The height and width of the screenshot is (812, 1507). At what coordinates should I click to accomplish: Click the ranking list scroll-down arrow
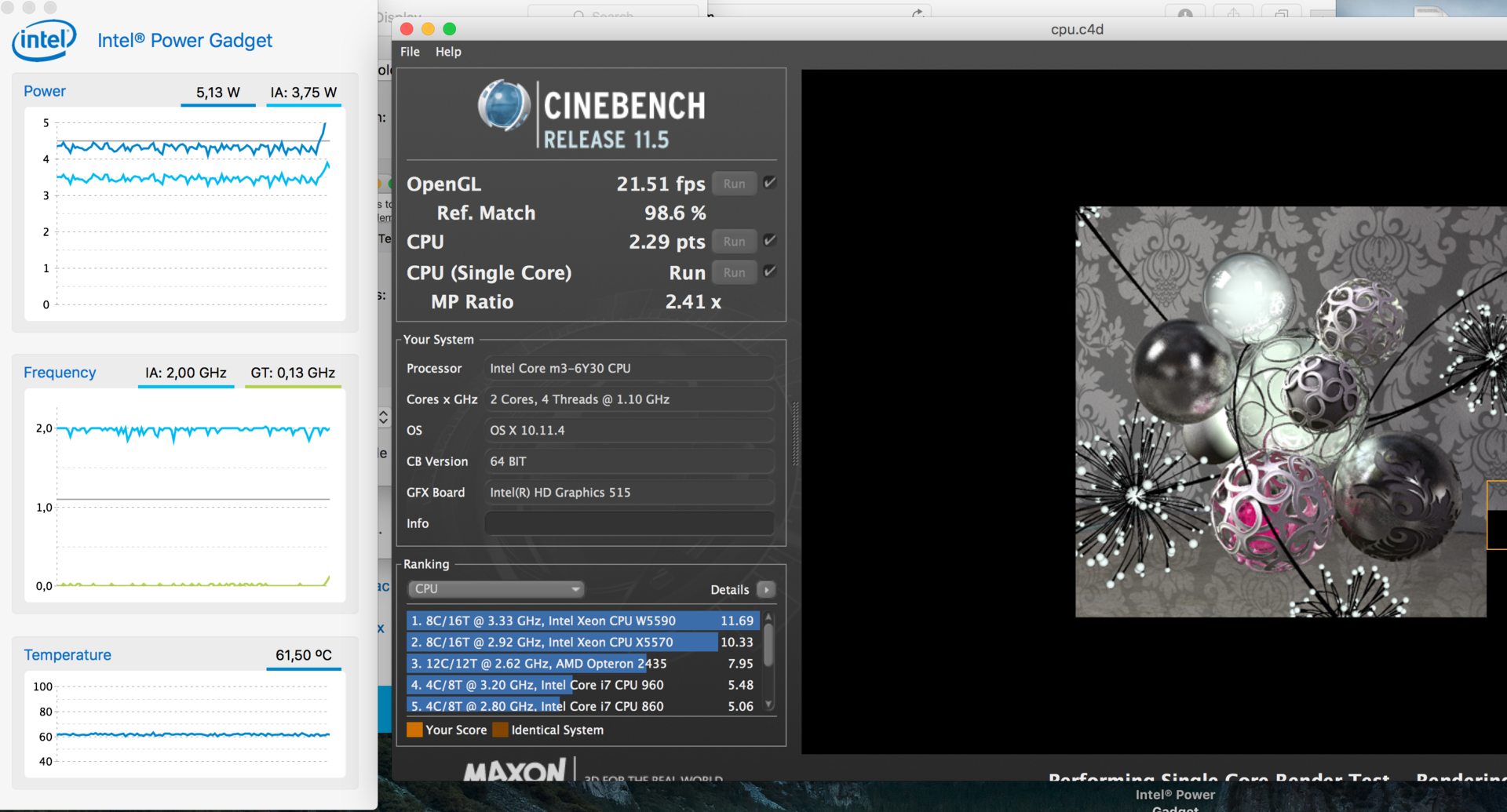(x=768, y=704)
